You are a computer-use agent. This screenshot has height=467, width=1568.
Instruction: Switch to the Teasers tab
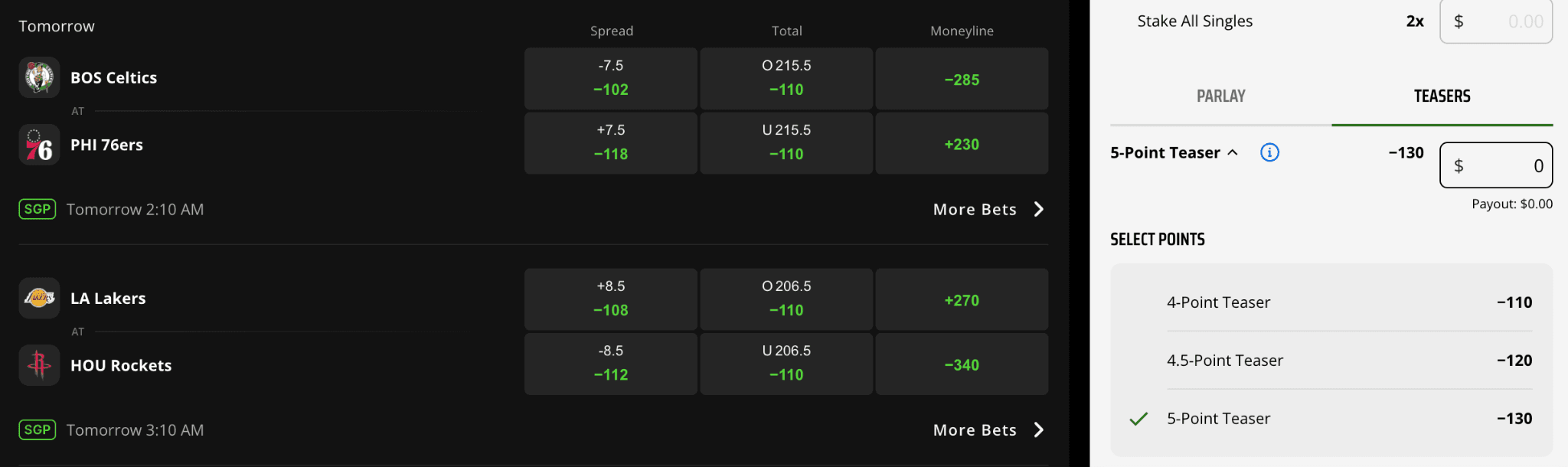1442,96
